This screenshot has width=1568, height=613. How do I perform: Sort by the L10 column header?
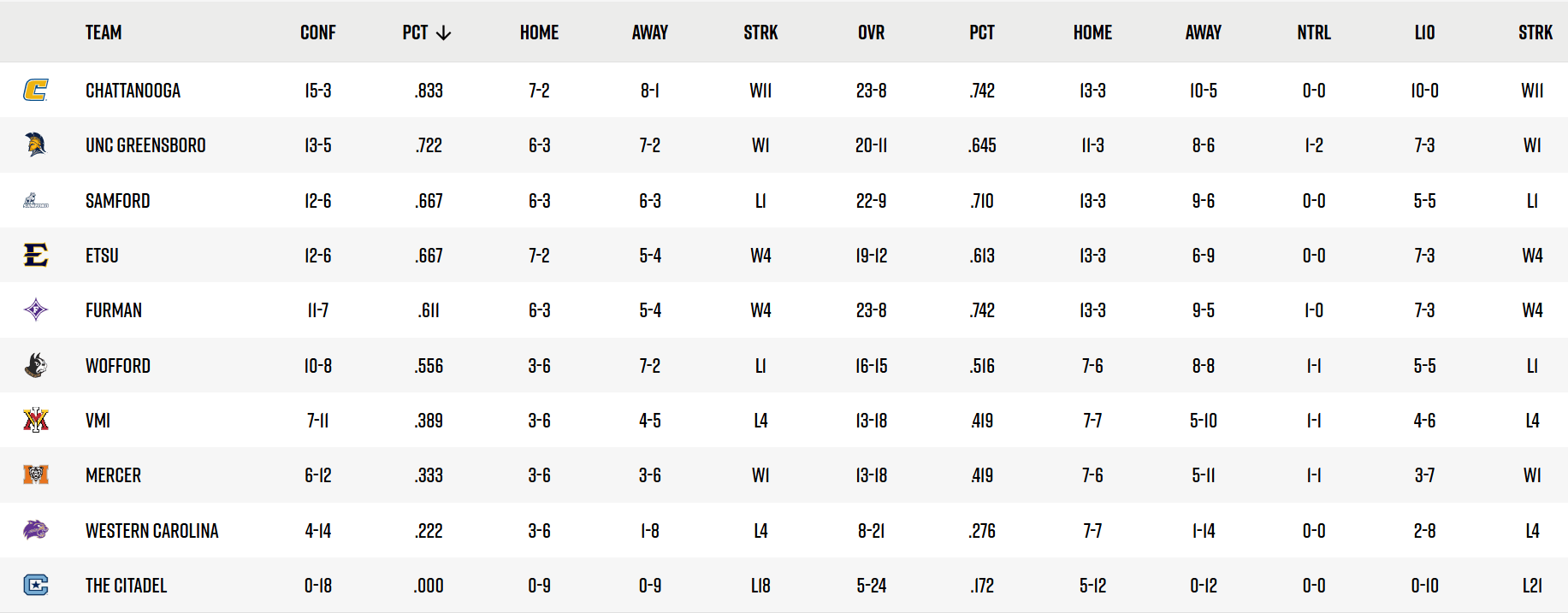click(1424, 32)
